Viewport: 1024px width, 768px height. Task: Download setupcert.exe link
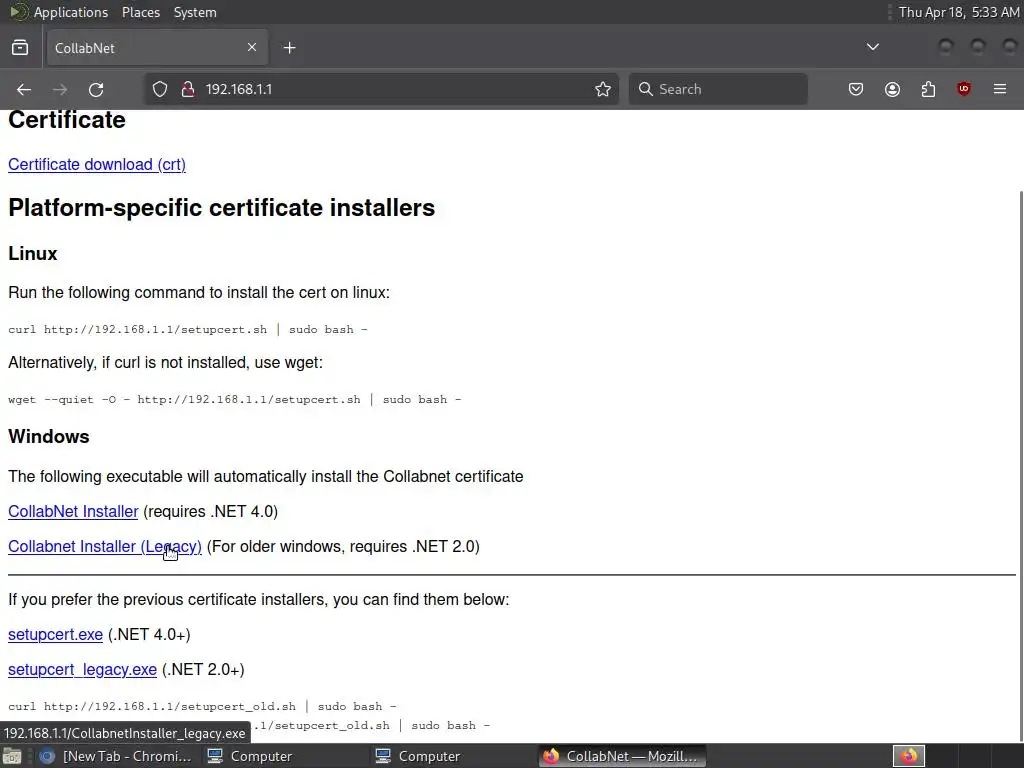[56, 635]
